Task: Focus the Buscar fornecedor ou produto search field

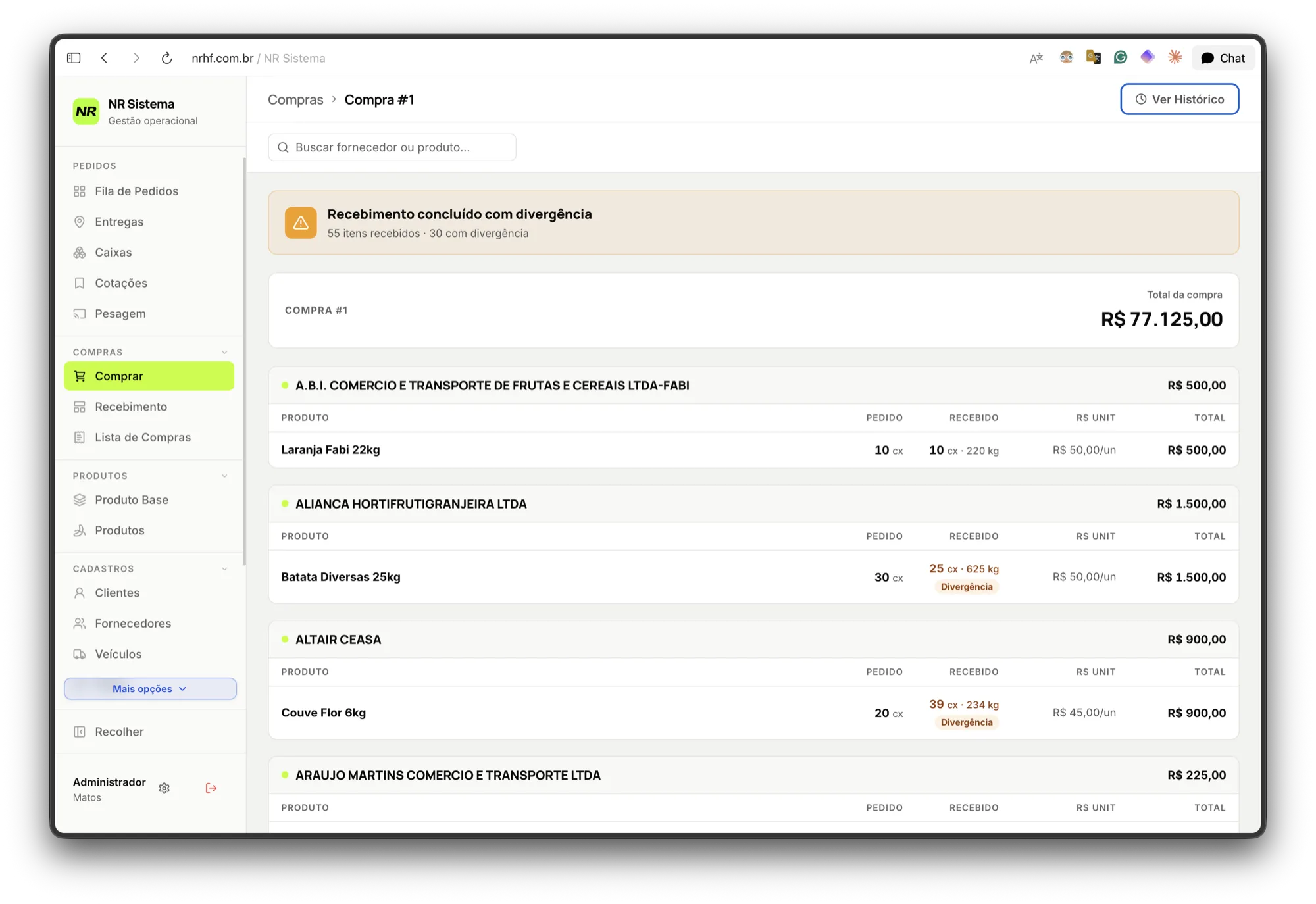Action: pyautogui.click(x=392, y=147)
